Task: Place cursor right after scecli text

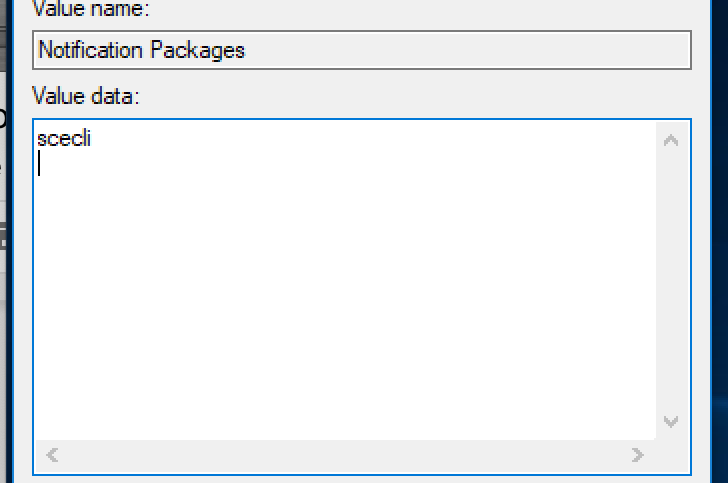Action: (x=92, y=138)
